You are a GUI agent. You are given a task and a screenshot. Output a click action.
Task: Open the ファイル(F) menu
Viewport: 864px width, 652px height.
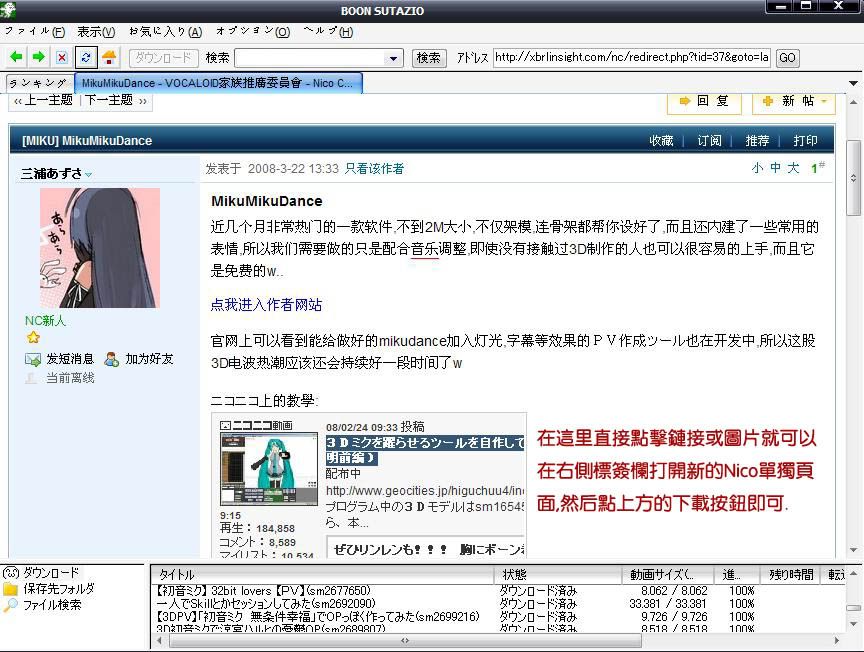coord(35,31)
